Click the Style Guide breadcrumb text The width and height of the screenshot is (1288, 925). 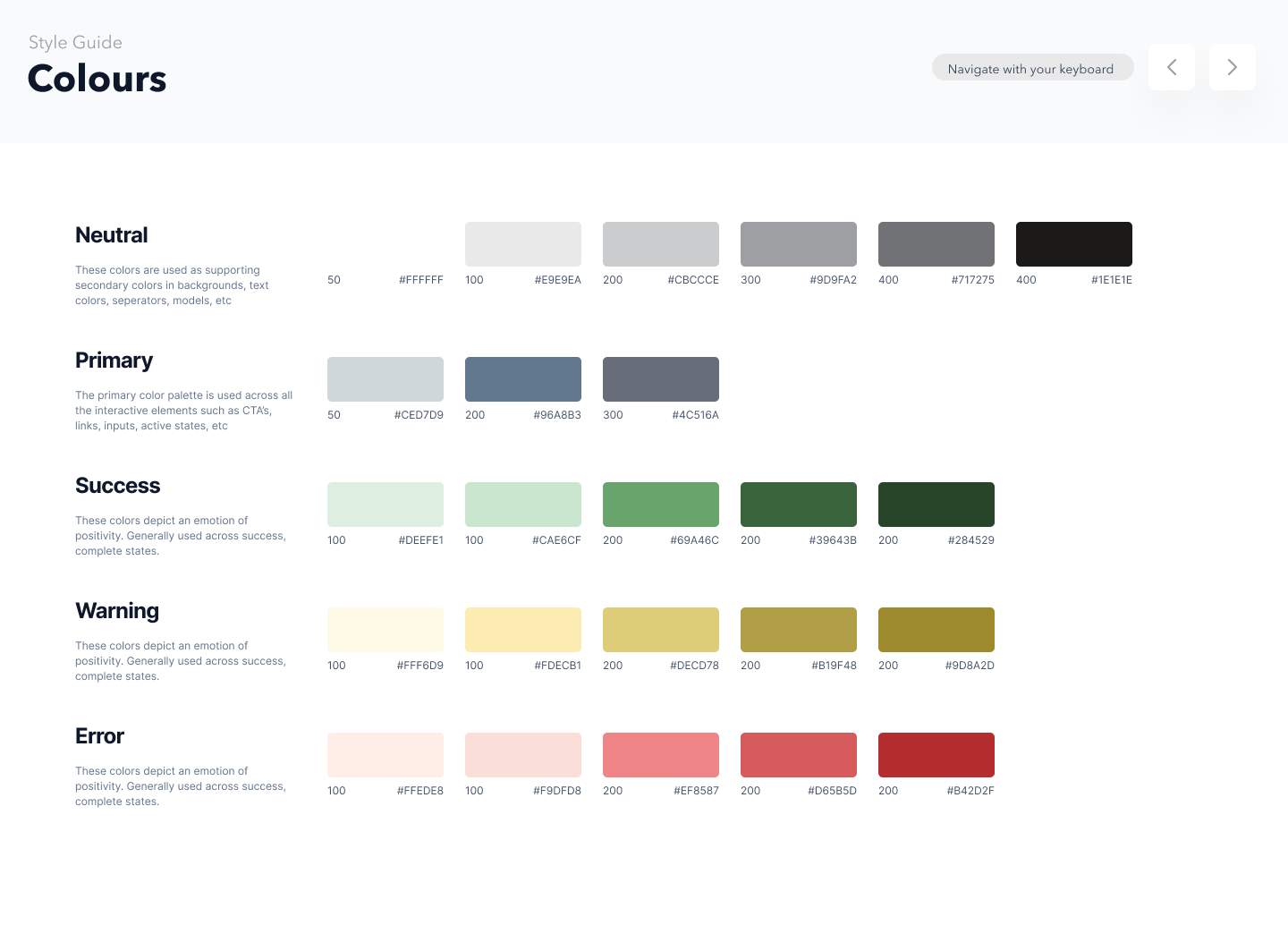tap(75, 42)
